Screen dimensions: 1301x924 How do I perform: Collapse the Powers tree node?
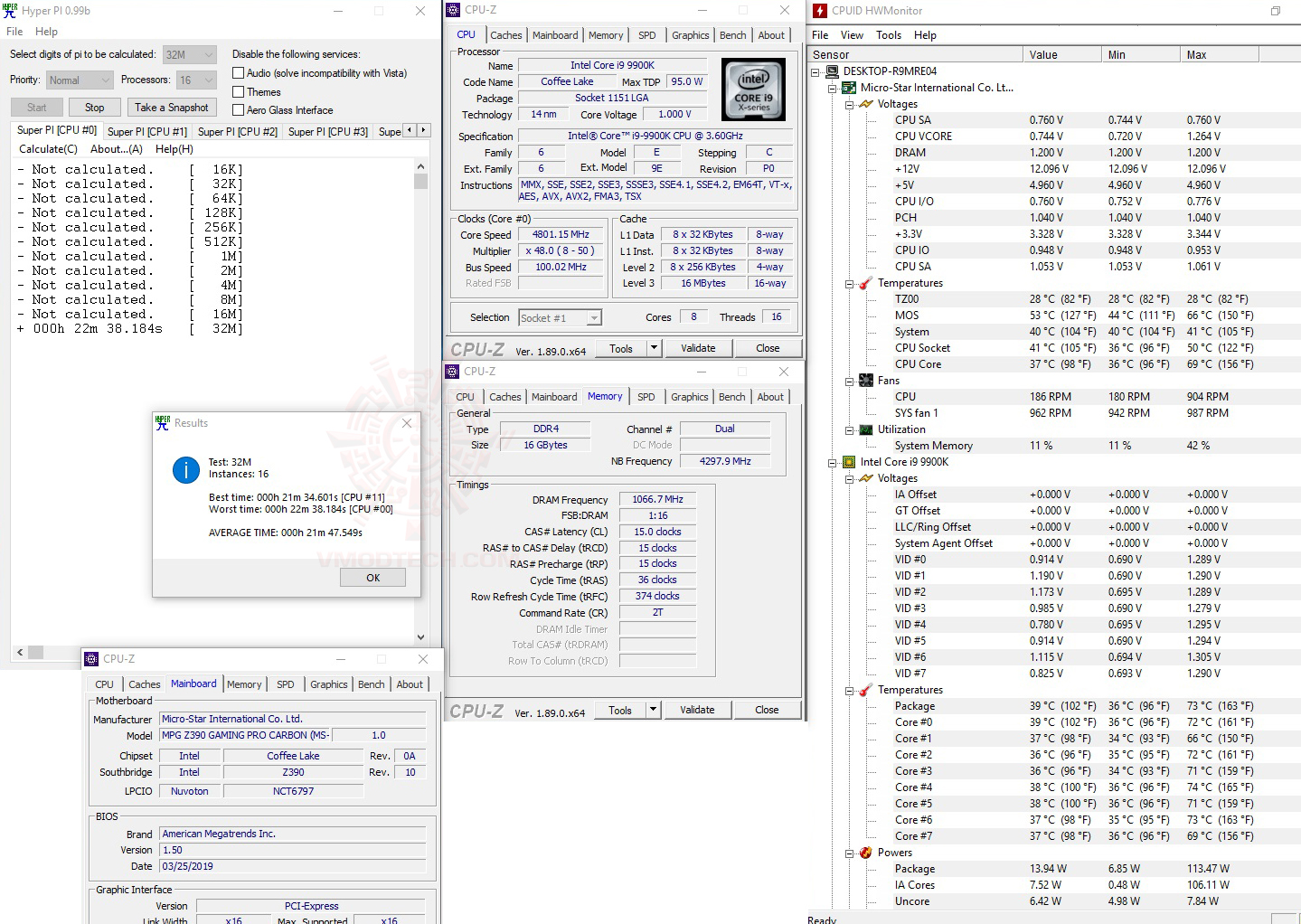[849, 853]
